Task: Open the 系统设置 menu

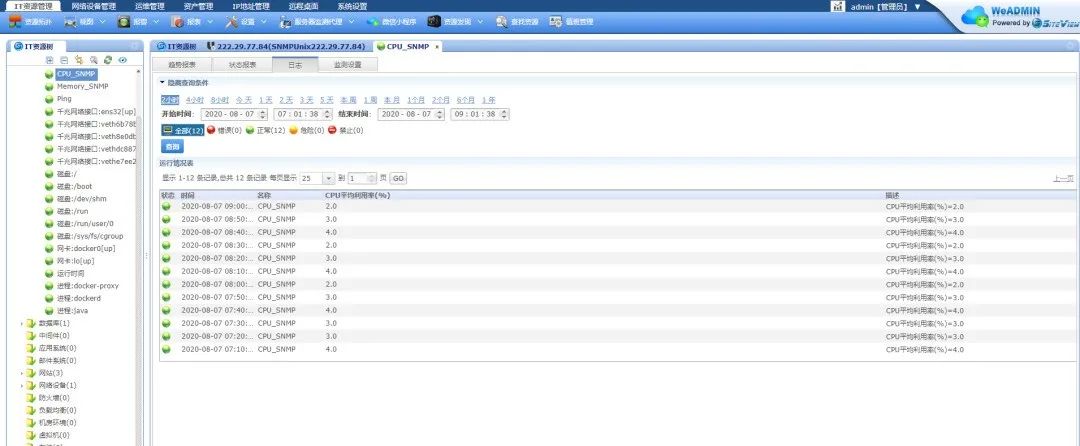Action: click(353, 6)
